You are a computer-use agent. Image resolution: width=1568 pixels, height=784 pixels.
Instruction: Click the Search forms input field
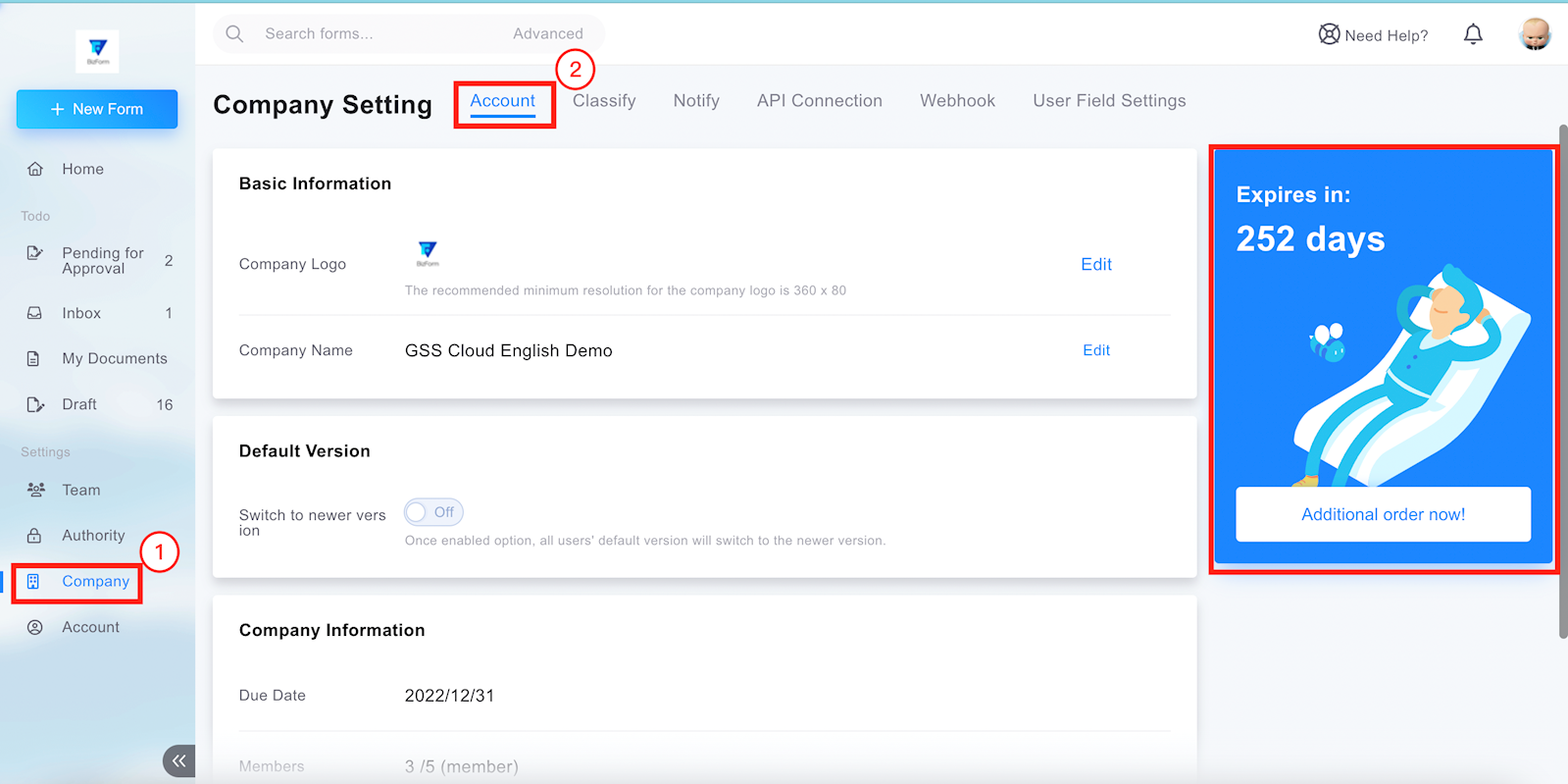tap(373, 33)
